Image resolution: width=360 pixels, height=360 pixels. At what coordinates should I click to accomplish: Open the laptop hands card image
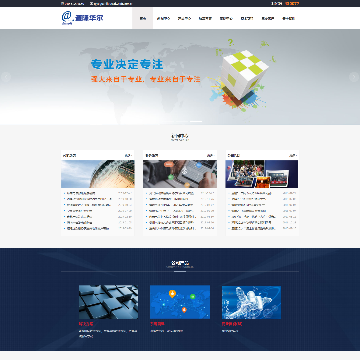pyautogui.click(x=180, y=174)
